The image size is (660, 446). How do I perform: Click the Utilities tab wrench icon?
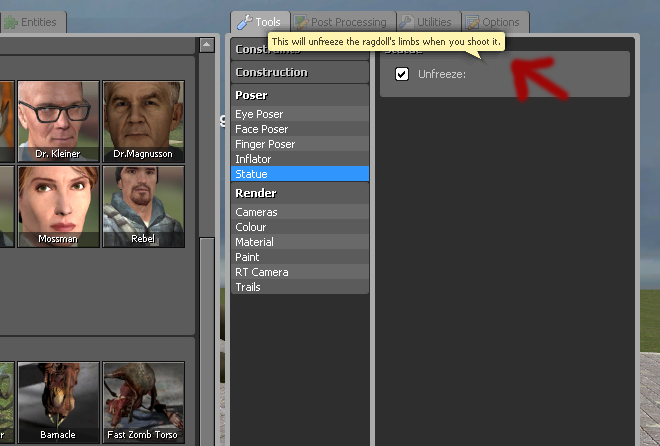click(406, 22)
